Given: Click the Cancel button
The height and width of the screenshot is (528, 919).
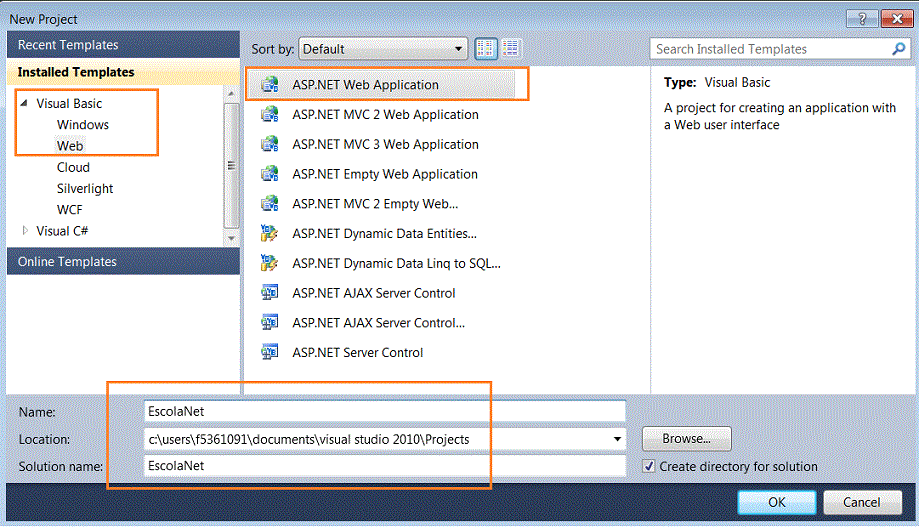Looking at the screenshot, I should point(862,502).
